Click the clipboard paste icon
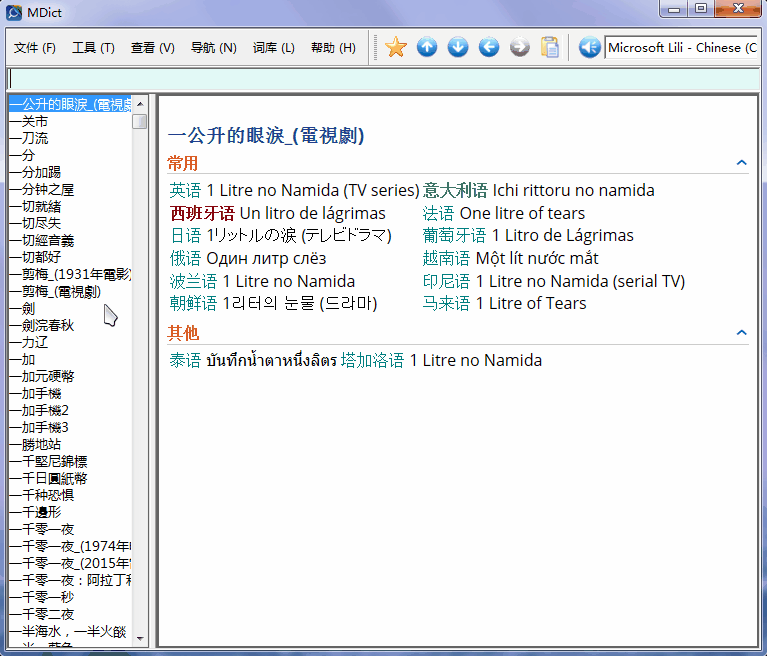This screenshot has width=767, height=656. 550,47
